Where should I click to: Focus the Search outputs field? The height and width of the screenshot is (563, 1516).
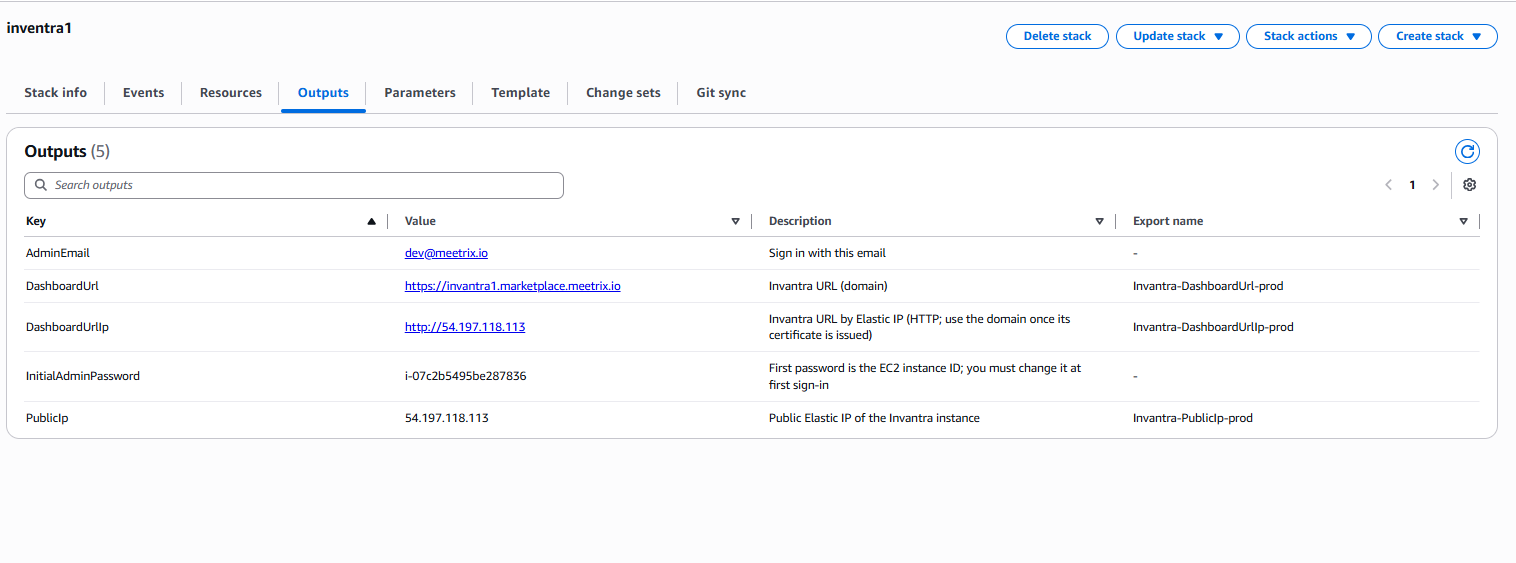pyautogui.click(x=294, y=185)
